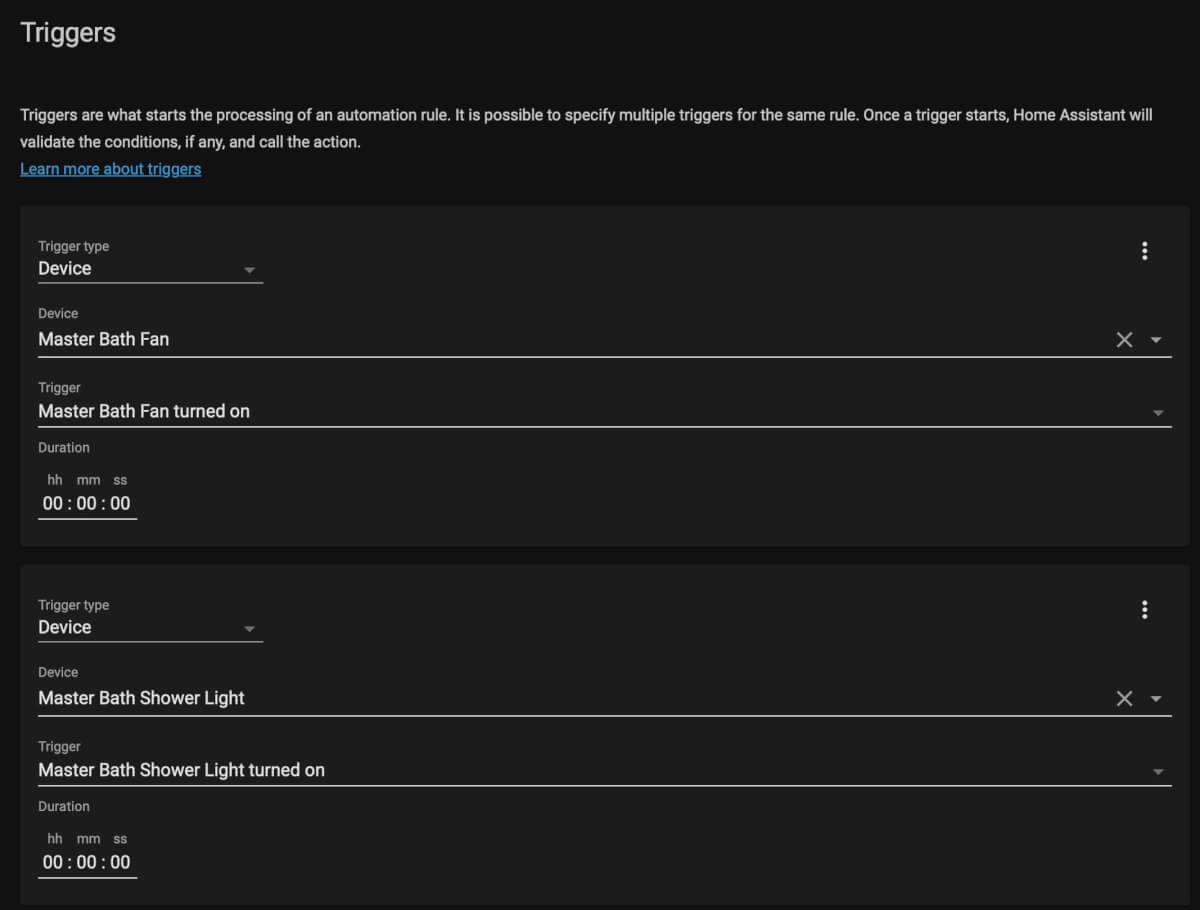The height and width of the screenshot is (910, 1200).
Task: Click the arrow beside "Master Bath Shower Light turned on"
Action: coord(1158,772)
